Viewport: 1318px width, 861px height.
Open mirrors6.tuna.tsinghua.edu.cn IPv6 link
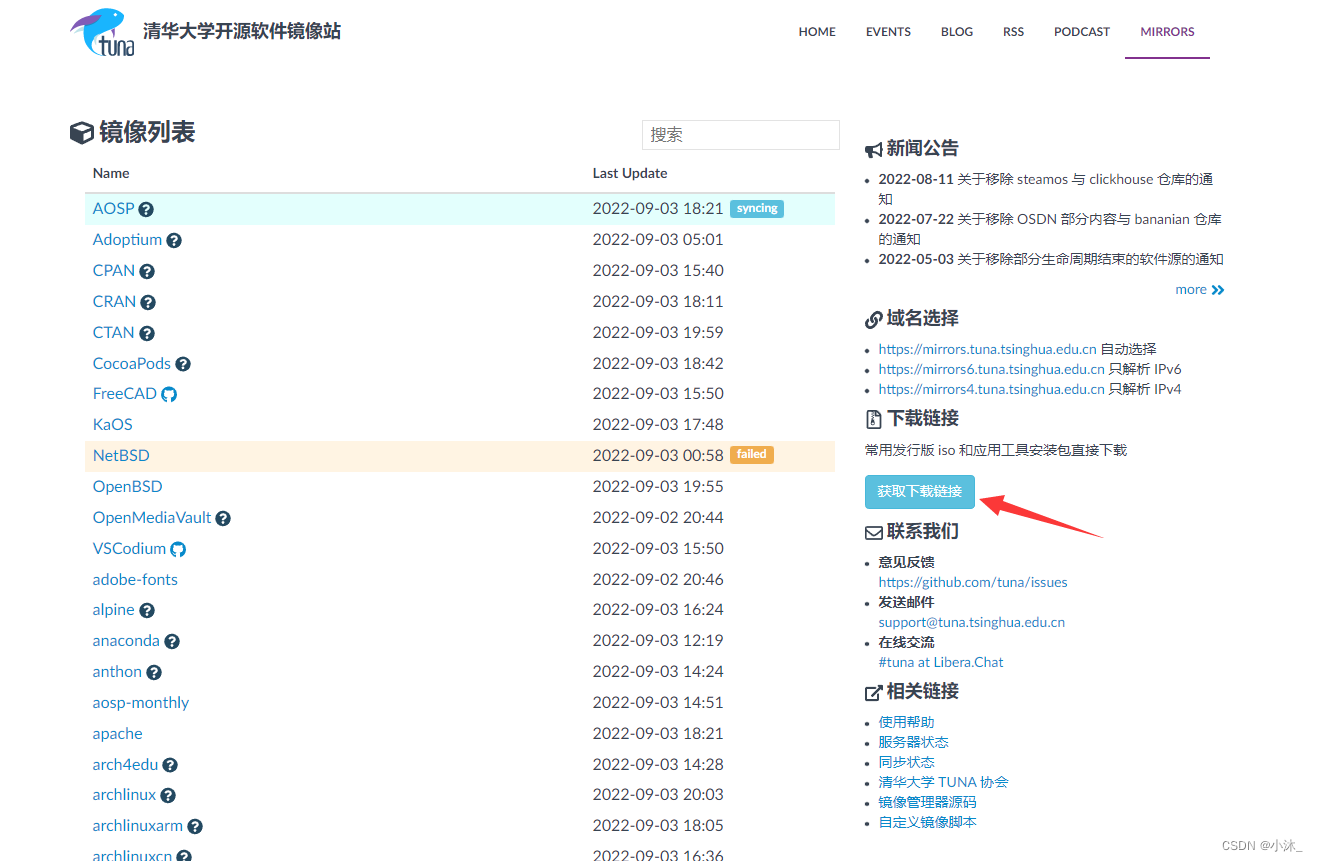(991, 369)
